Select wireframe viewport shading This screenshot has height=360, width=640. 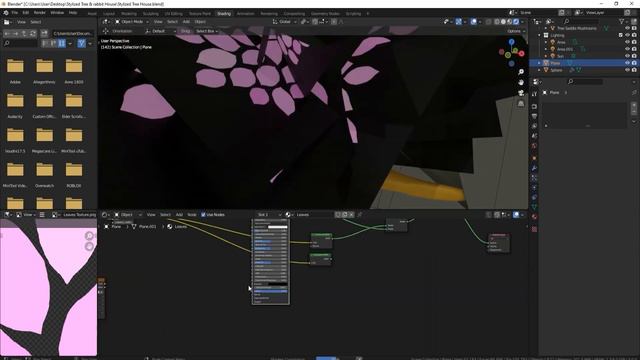497,22
